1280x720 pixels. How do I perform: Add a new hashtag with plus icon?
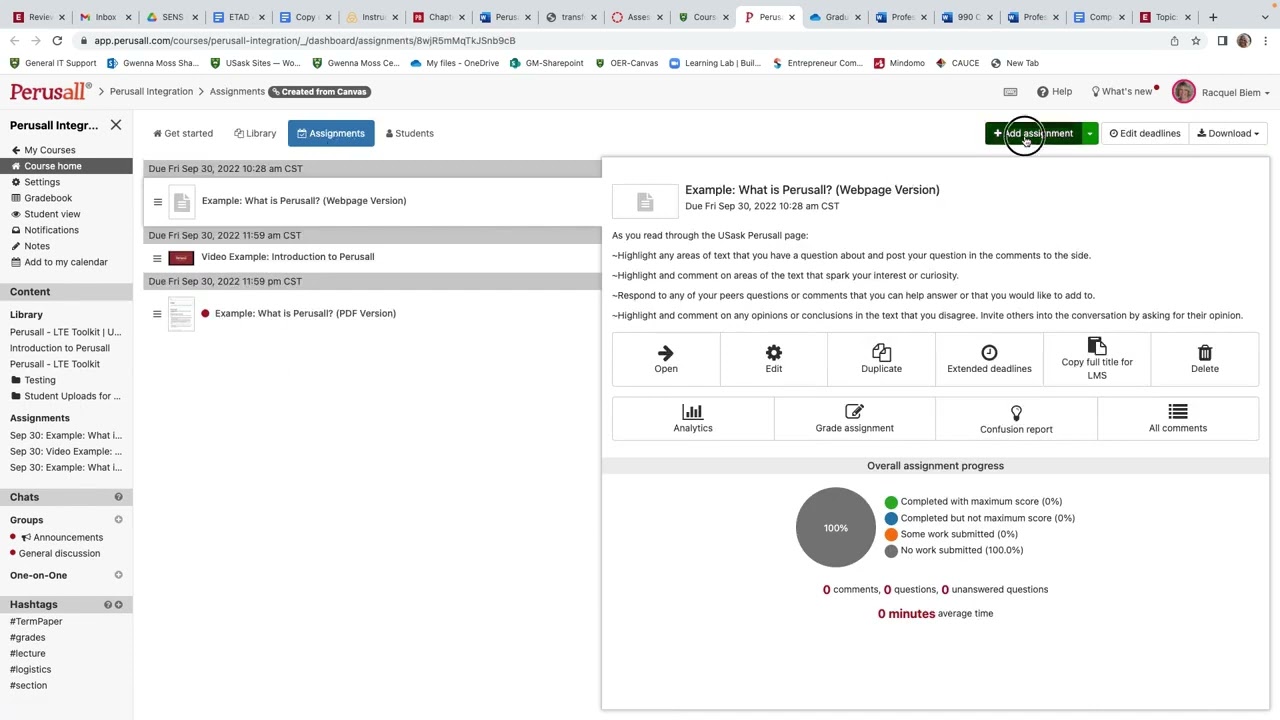tap(118, 605)
